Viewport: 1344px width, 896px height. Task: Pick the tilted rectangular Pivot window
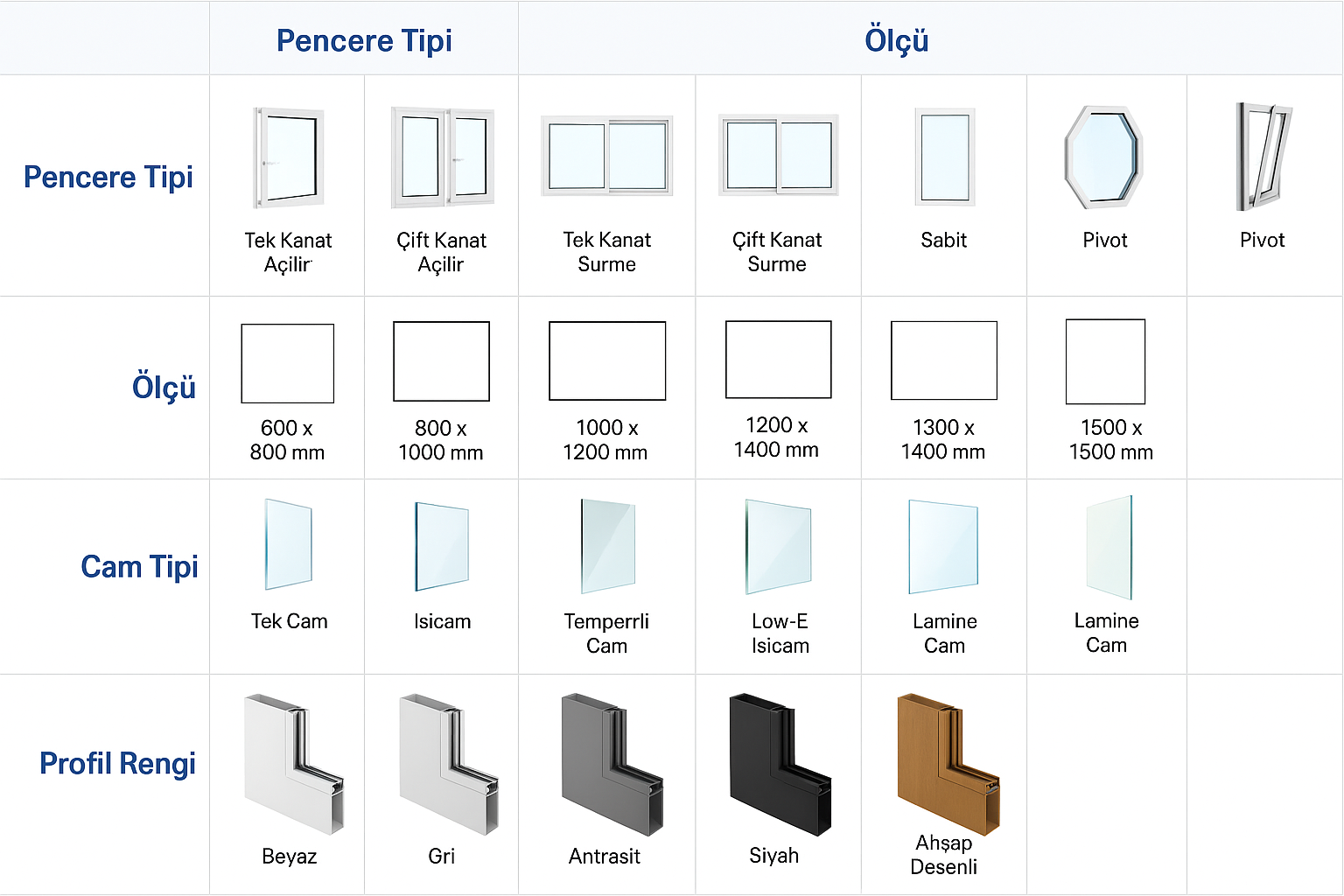1263,157
